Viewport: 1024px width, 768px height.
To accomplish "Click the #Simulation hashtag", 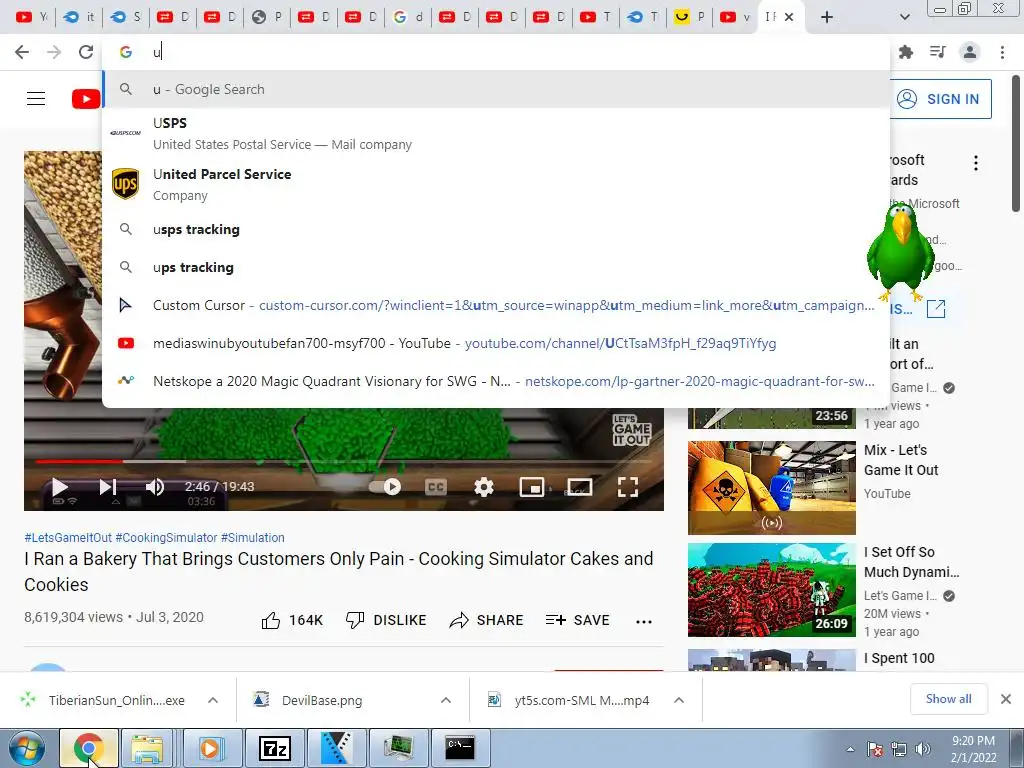I will pyautogui.click(x=253, y=537).
